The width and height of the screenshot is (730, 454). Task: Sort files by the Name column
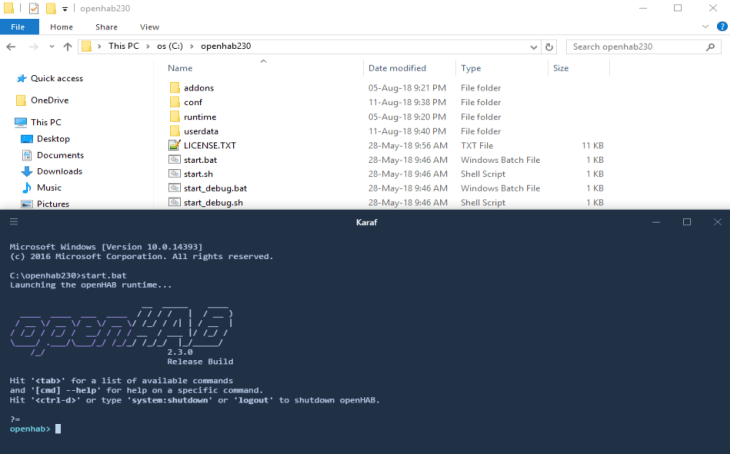click(180, 68)
